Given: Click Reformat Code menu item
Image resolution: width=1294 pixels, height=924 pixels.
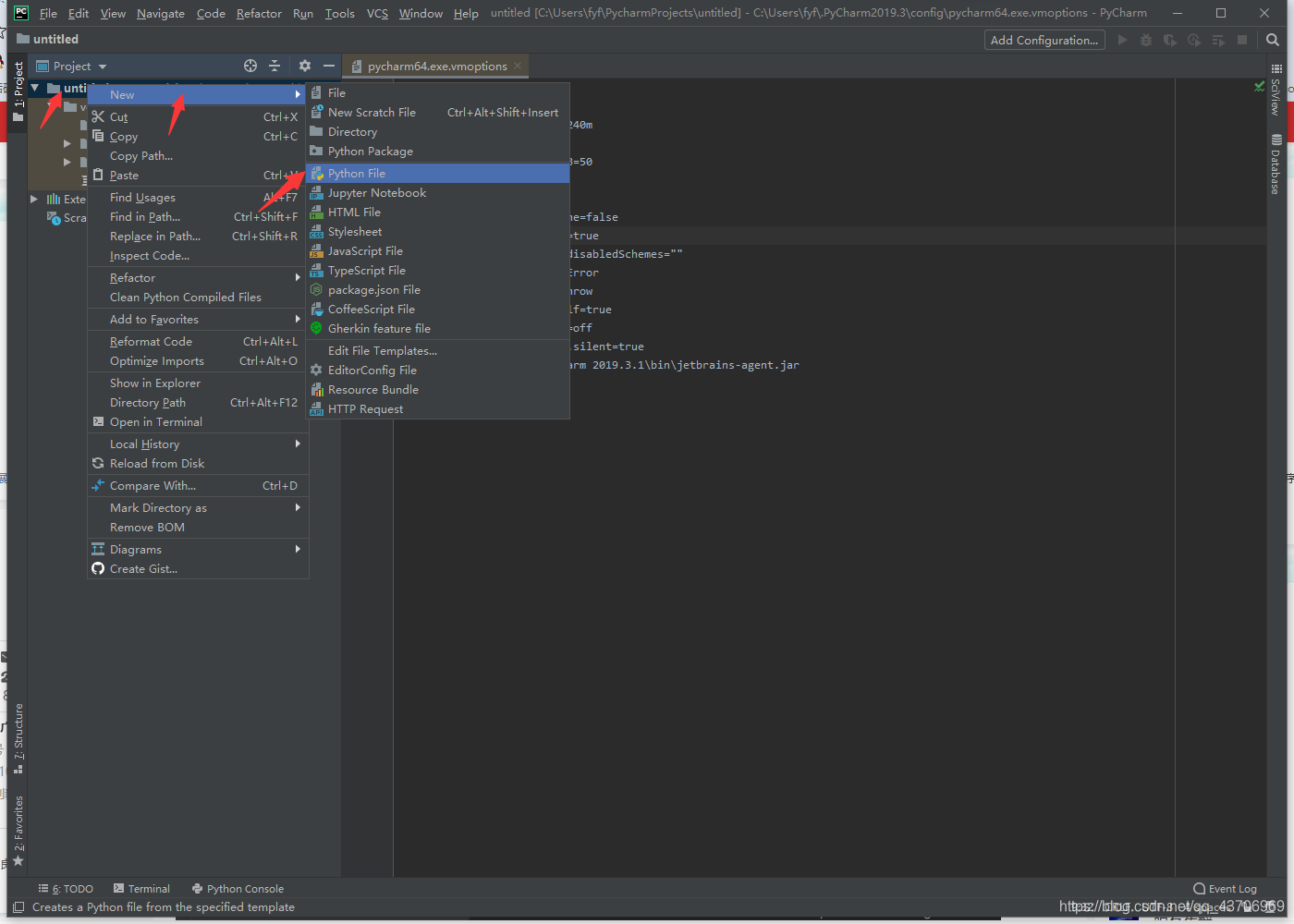Looking at the screenshot, I should tap(196, 341).
